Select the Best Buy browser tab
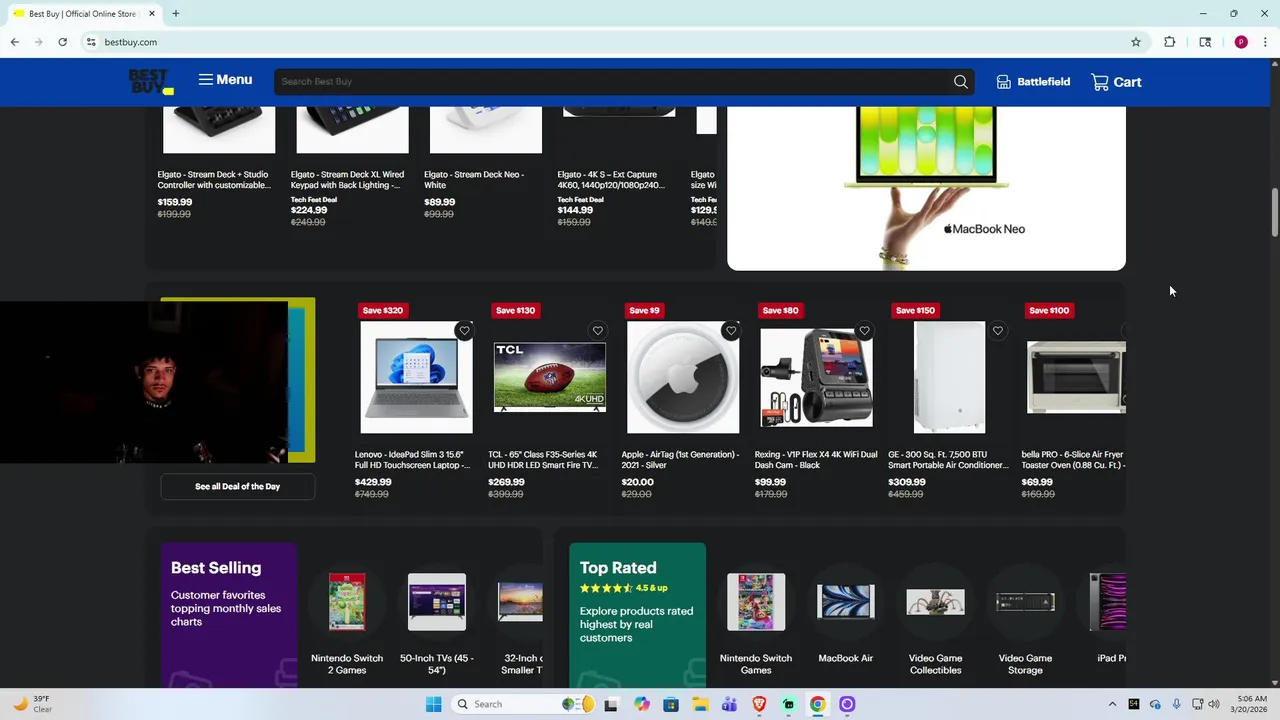 point(85,14)
